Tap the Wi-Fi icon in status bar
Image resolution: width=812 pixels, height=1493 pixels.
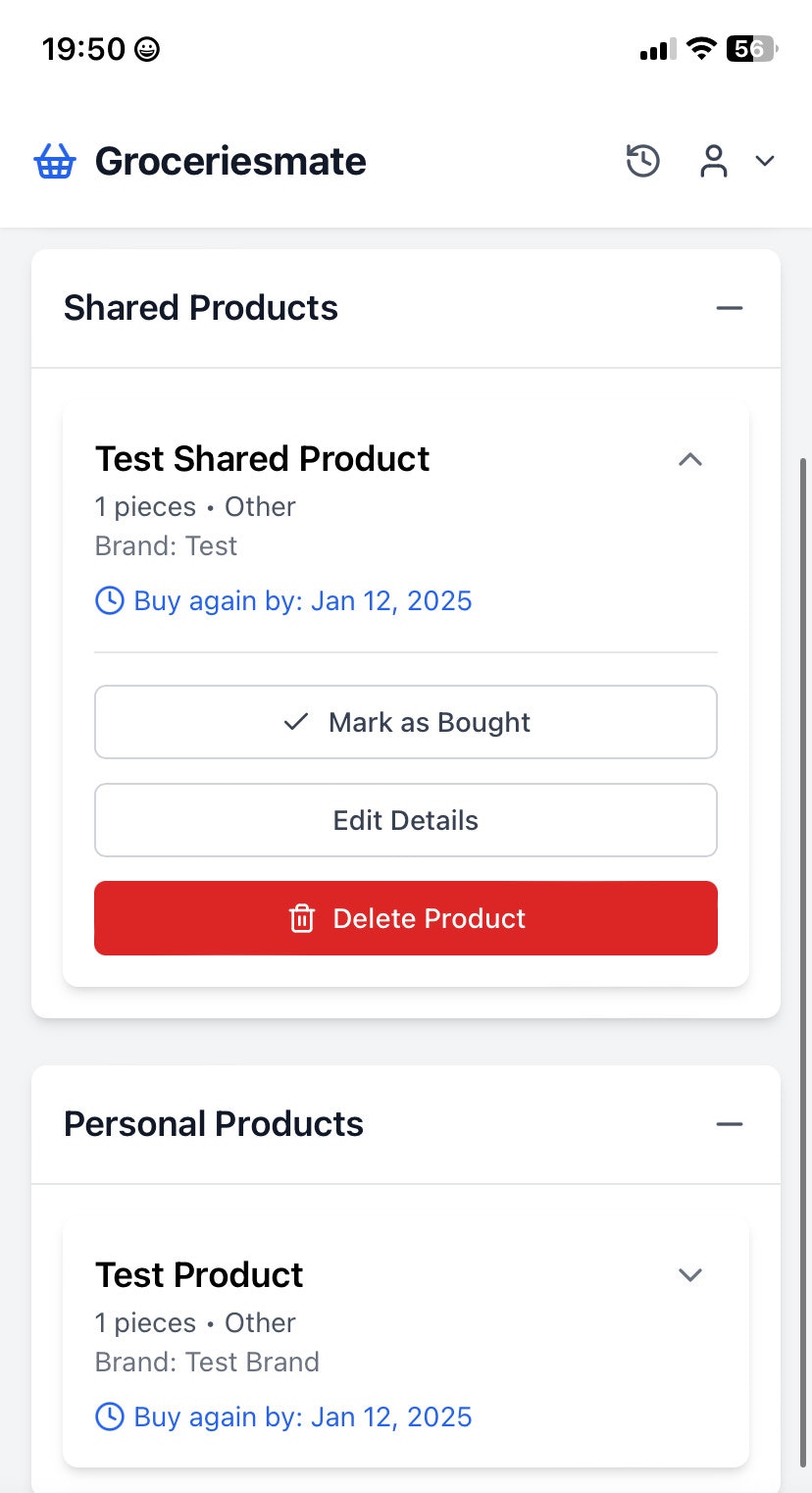700,48
